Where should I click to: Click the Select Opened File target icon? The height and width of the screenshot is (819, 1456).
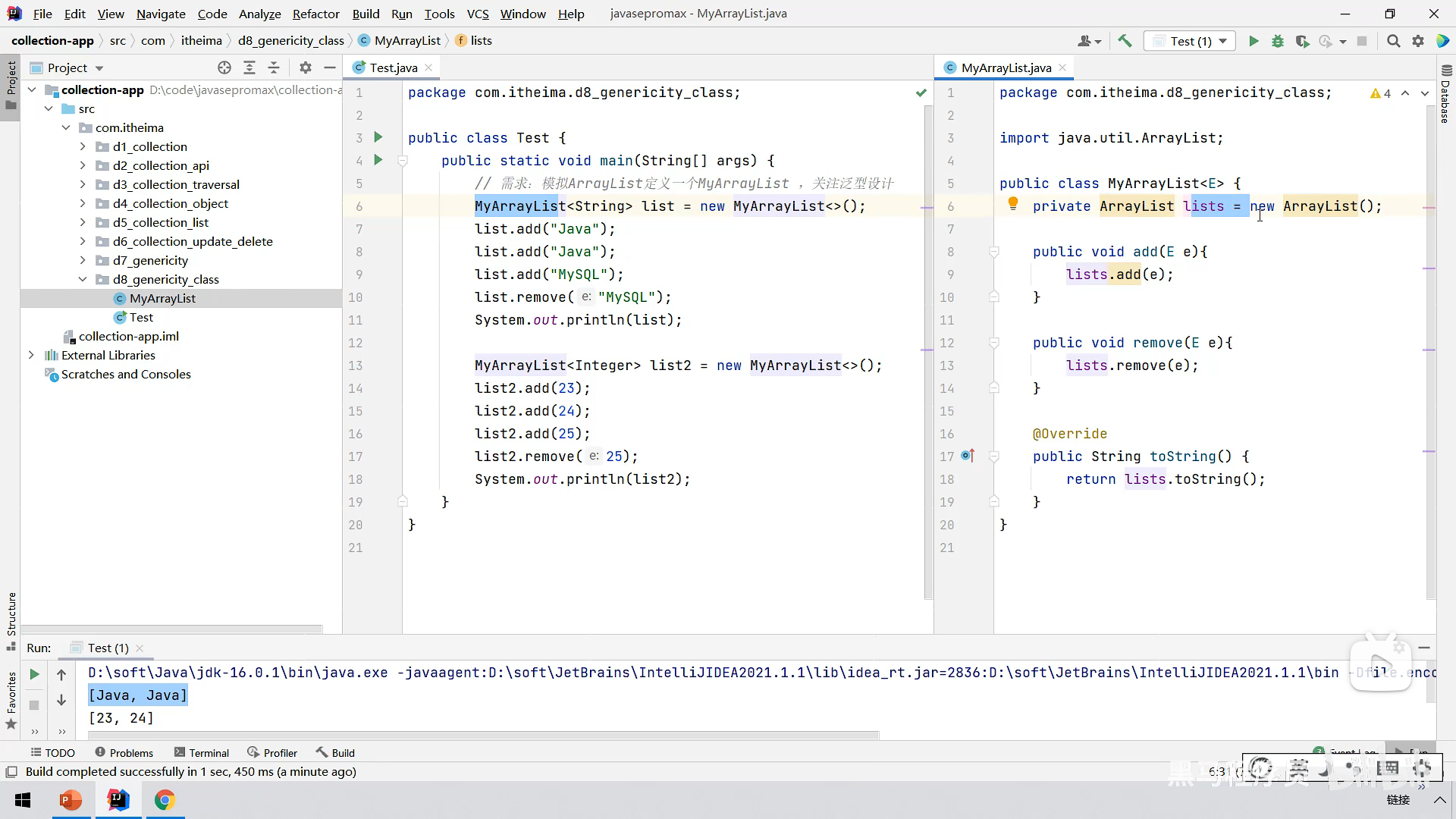[x=224, y=67]
